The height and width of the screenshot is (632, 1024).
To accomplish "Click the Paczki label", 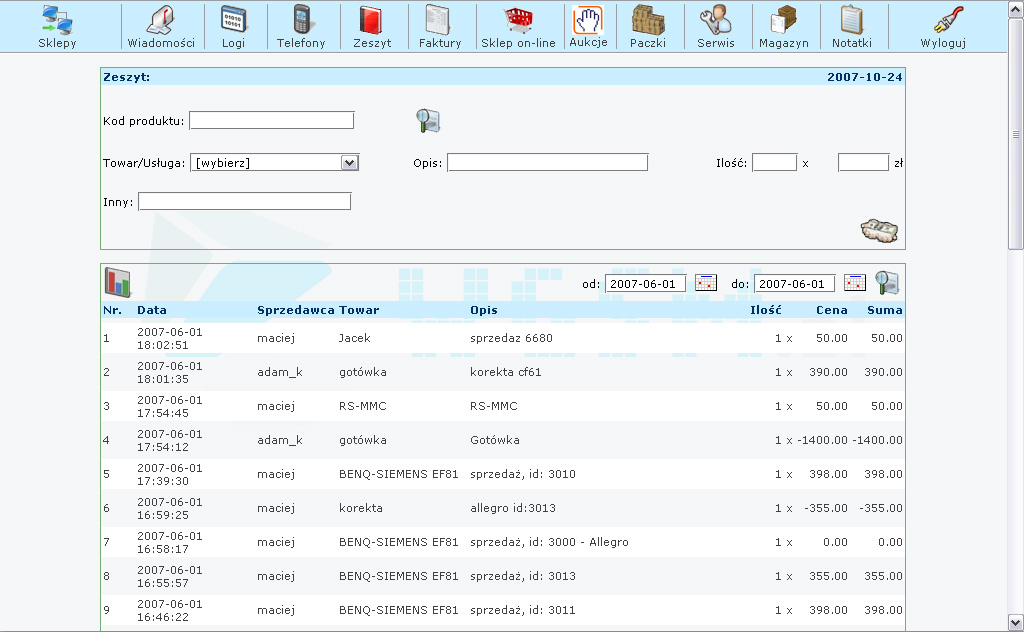I will [648, 43].
